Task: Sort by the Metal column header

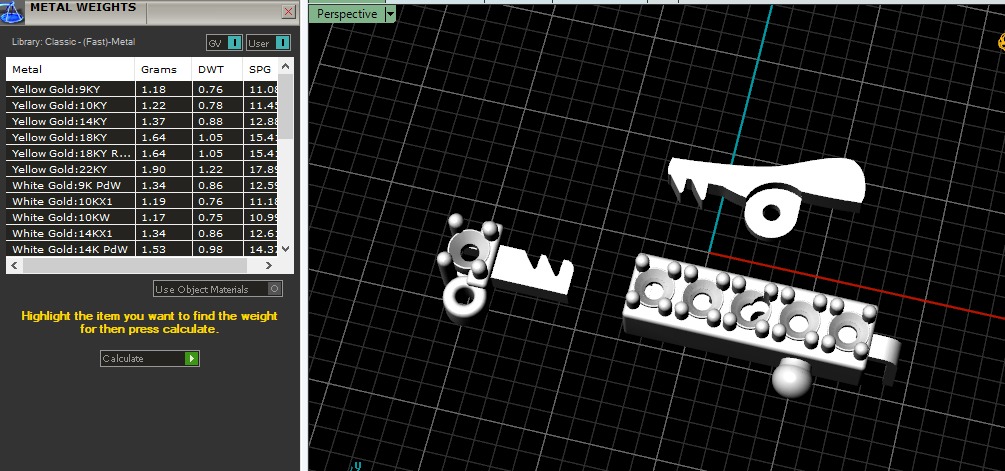Action: point(71,69)
